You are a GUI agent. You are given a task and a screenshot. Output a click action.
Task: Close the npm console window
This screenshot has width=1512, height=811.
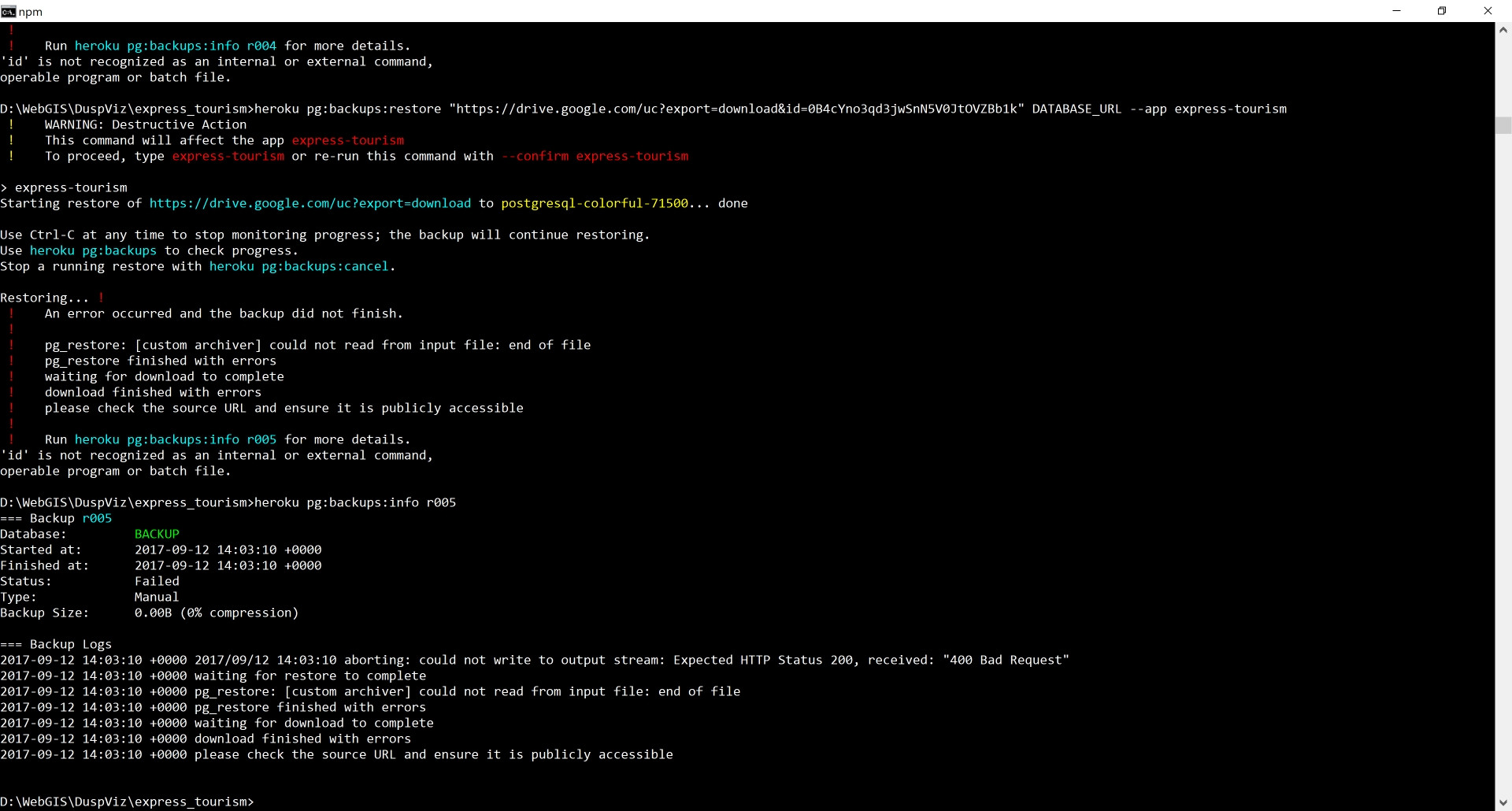1488,11
